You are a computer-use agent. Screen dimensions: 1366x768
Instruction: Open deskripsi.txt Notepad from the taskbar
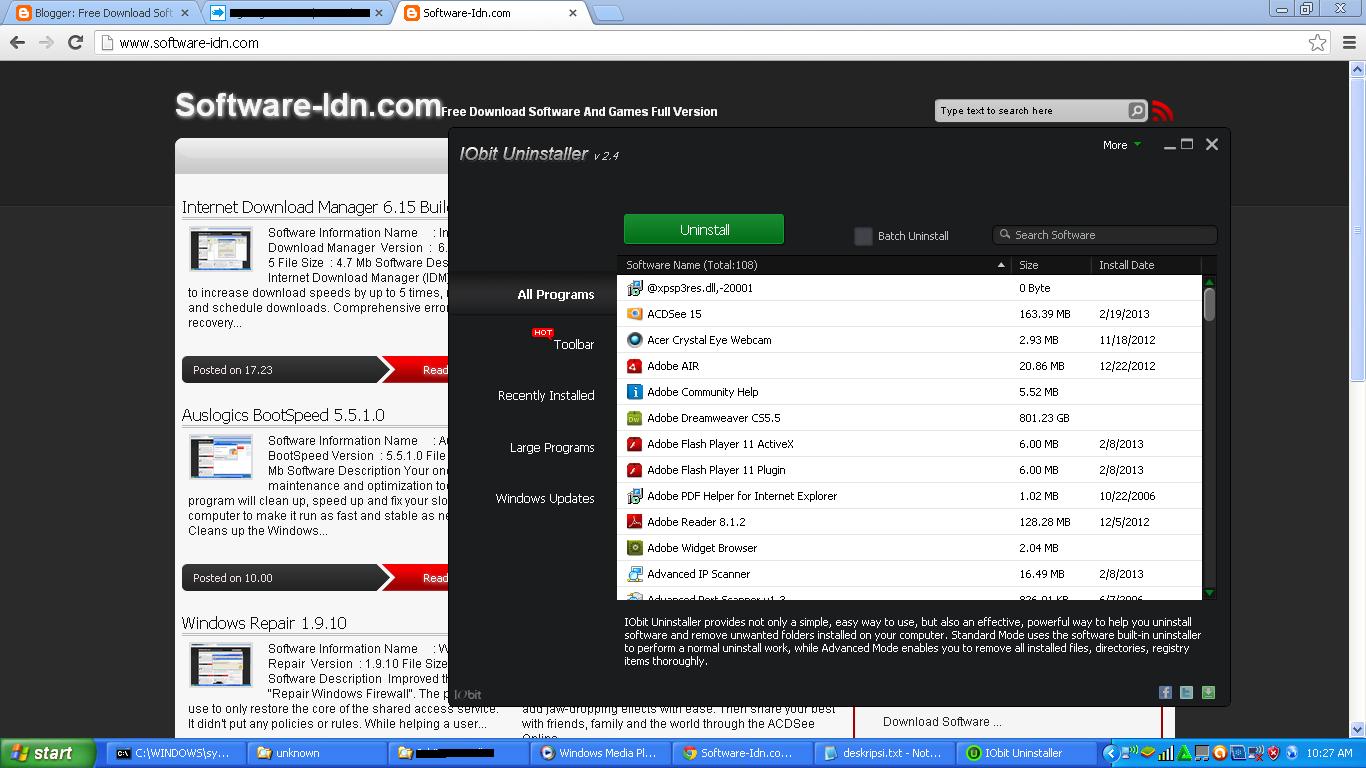[x=884, y=753]
